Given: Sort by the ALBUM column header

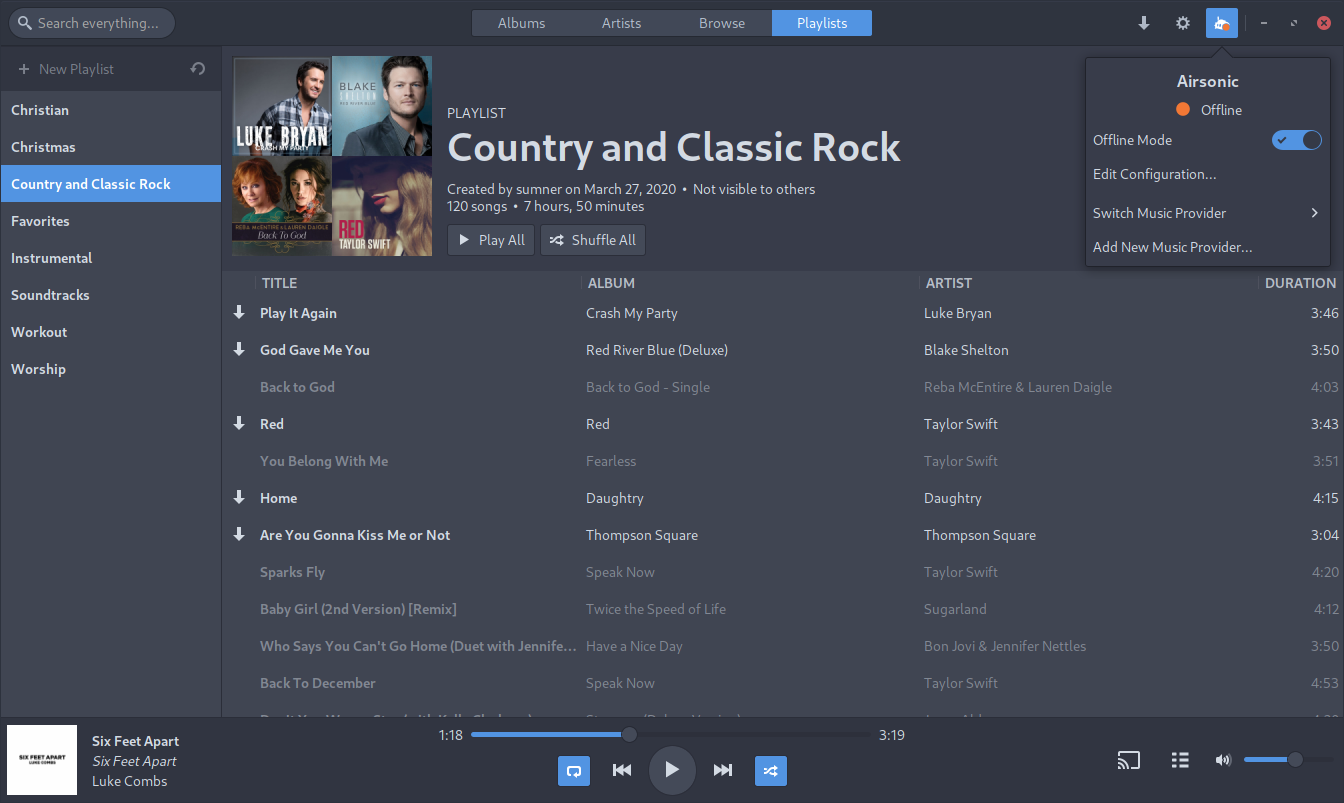Looking at the screenshot, I should point(611,283).
